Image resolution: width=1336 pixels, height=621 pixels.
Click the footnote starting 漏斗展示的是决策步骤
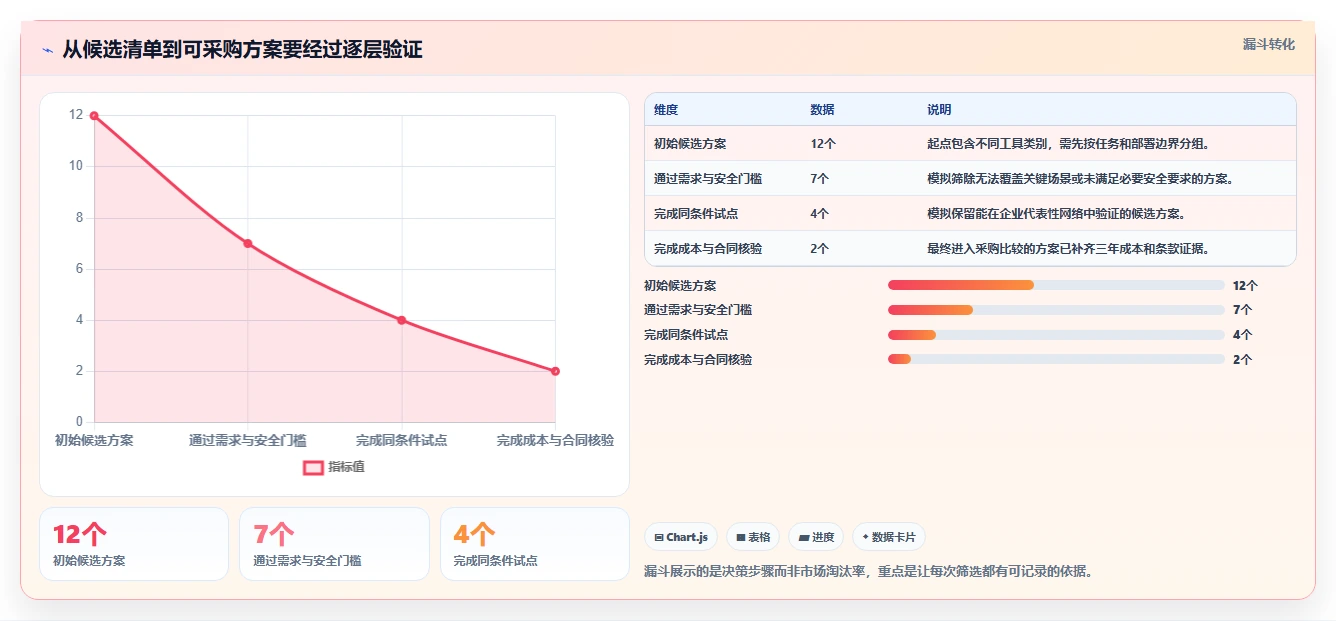(x=868, y=572)
